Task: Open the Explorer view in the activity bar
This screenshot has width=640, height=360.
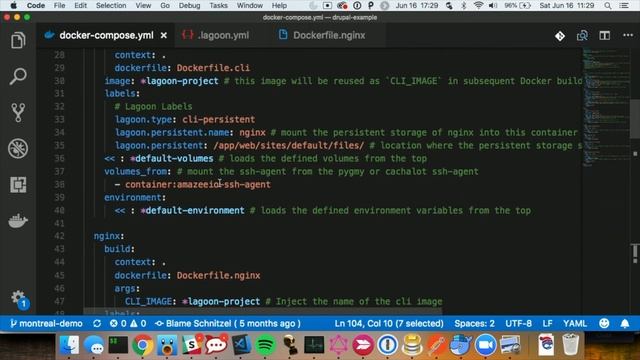Action: pos(18,40)
